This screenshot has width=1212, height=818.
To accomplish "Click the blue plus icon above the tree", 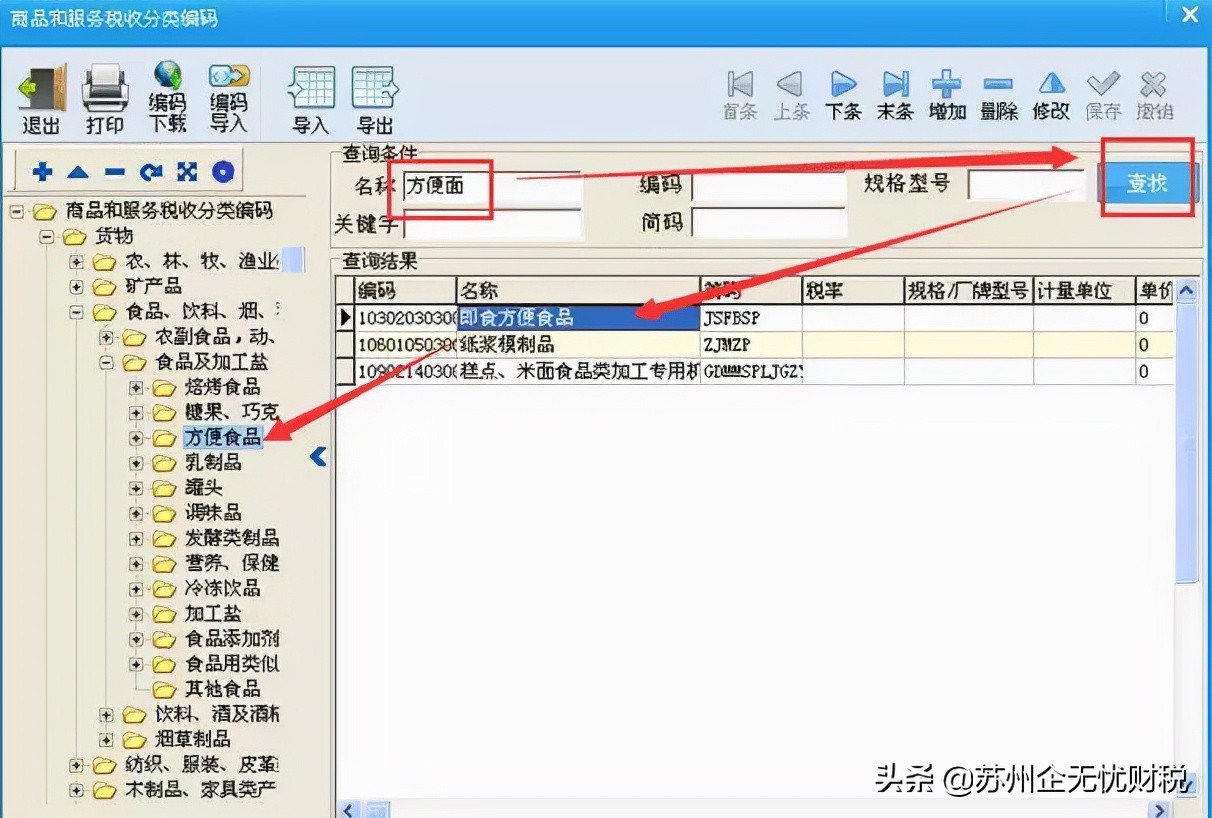I will point(41,171).
